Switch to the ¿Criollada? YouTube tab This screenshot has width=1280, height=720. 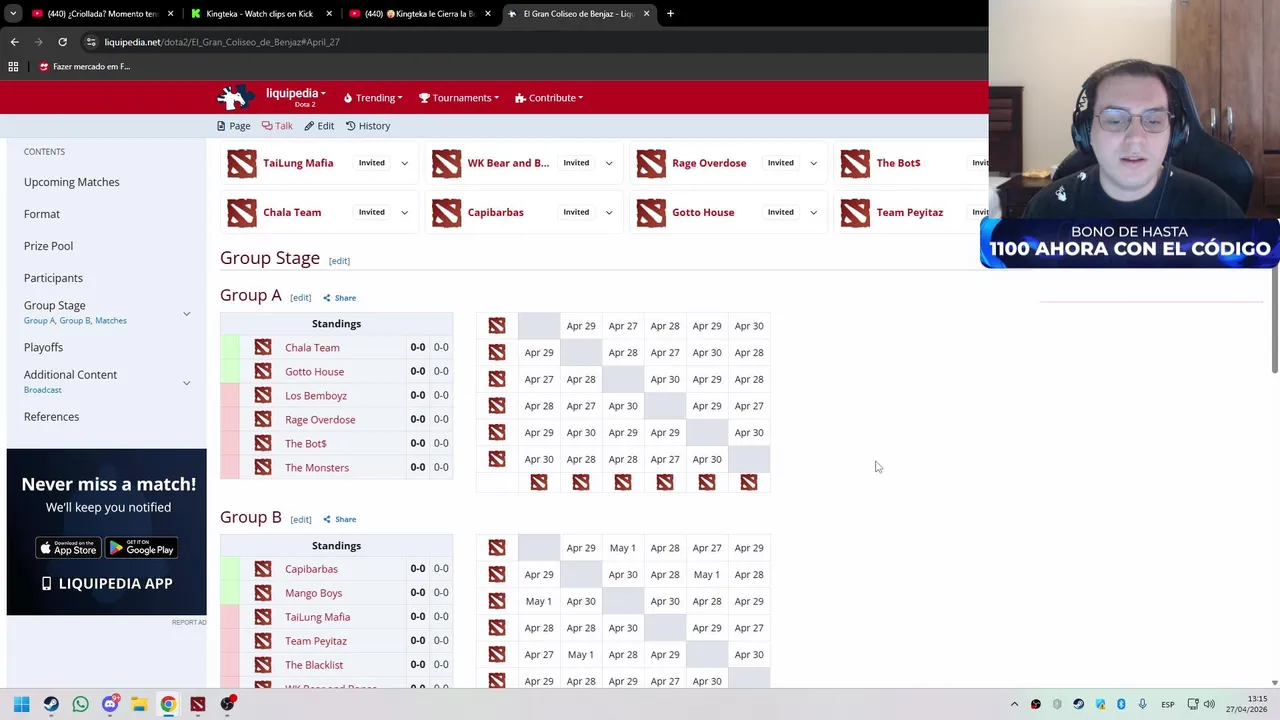[x=102, y=14]
